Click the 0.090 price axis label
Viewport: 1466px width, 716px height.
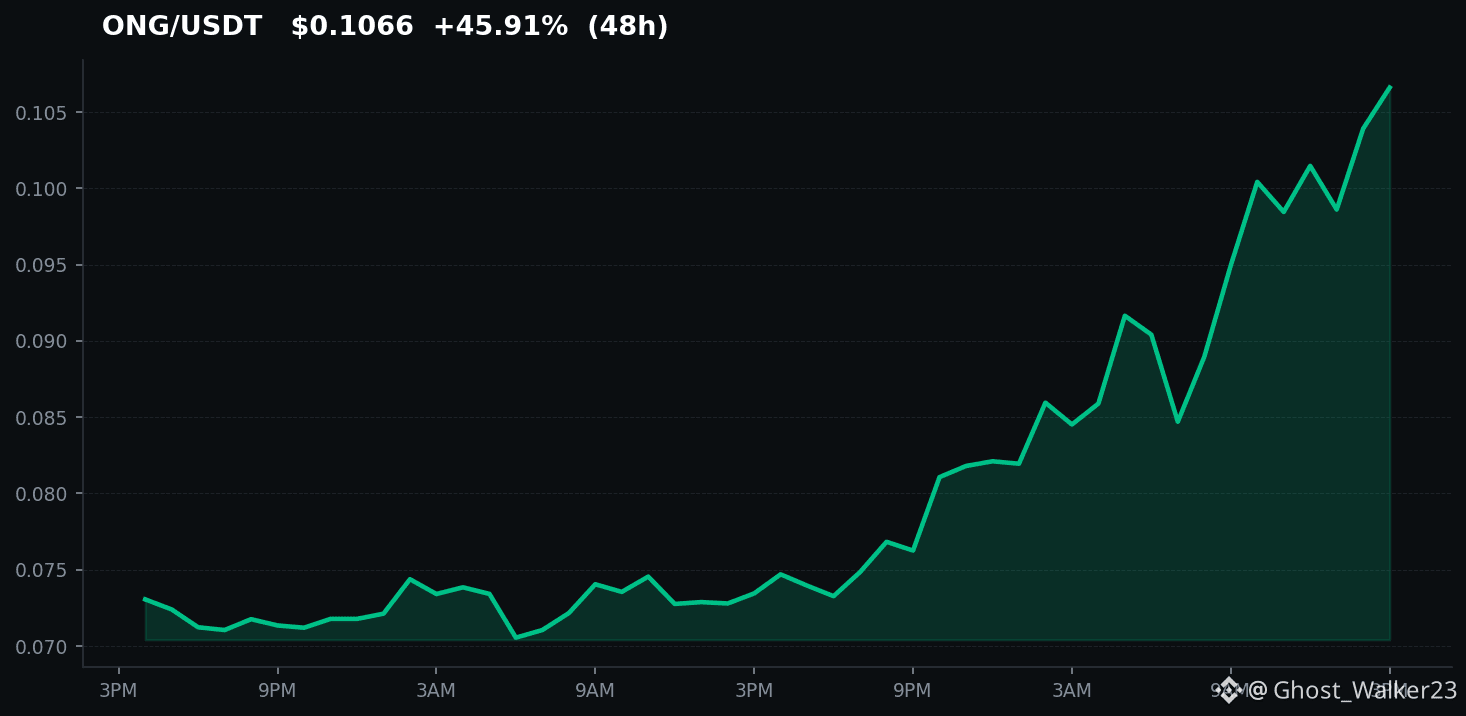click(x=41, y=342)
